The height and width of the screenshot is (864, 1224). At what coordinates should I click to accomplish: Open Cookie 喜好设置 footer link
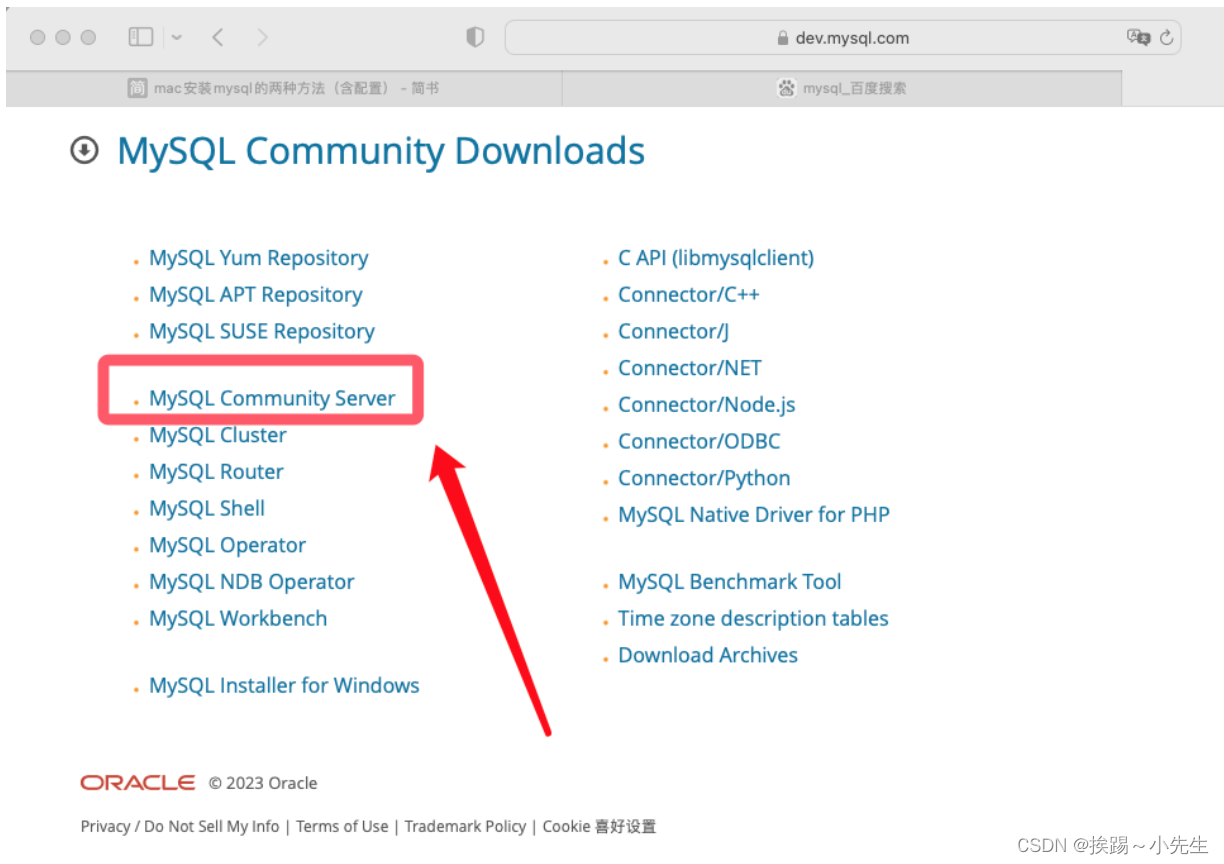point(599,827)
